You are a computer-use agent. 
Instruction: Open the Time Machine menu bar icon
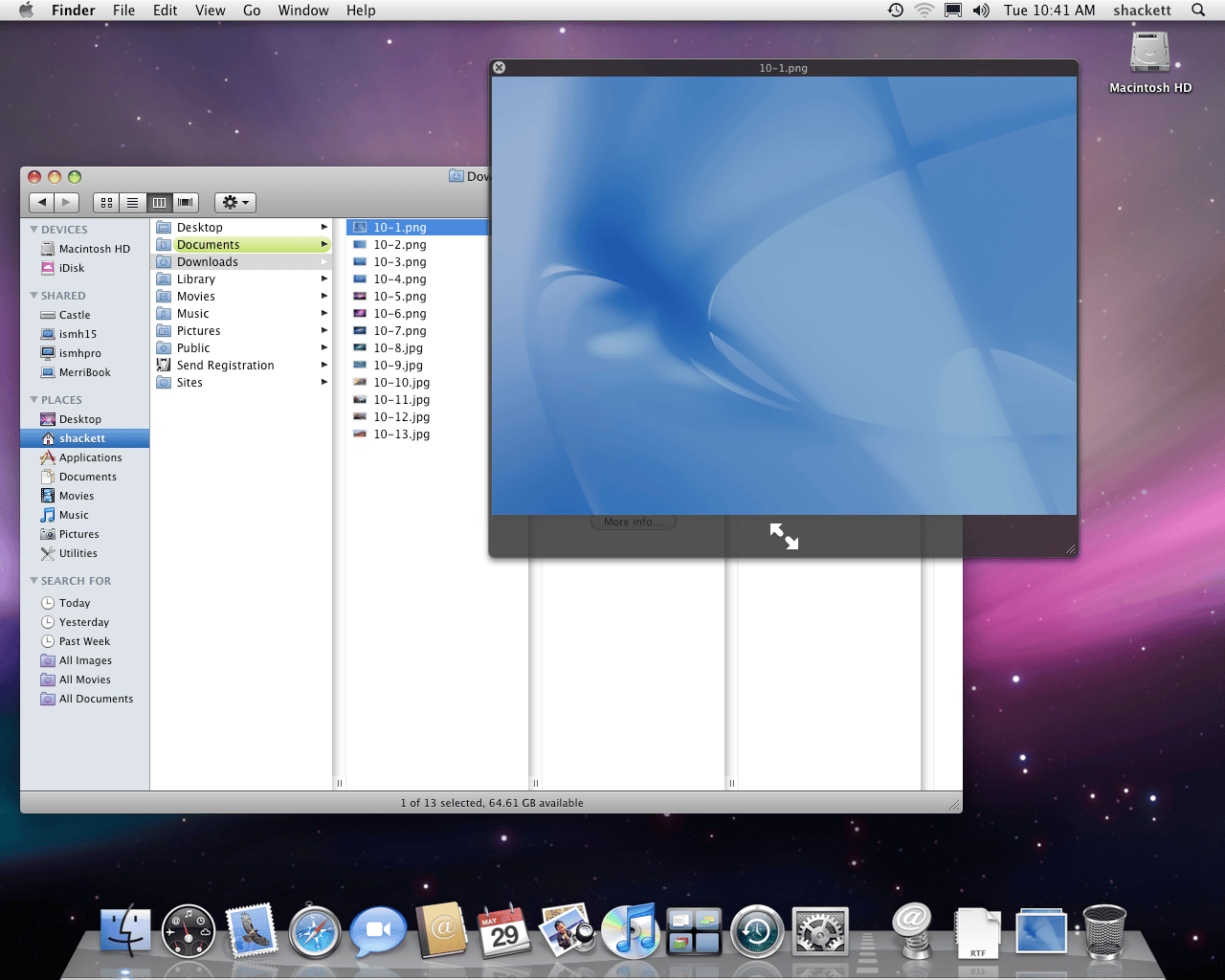pyautogui.click(x=896, y=11)
